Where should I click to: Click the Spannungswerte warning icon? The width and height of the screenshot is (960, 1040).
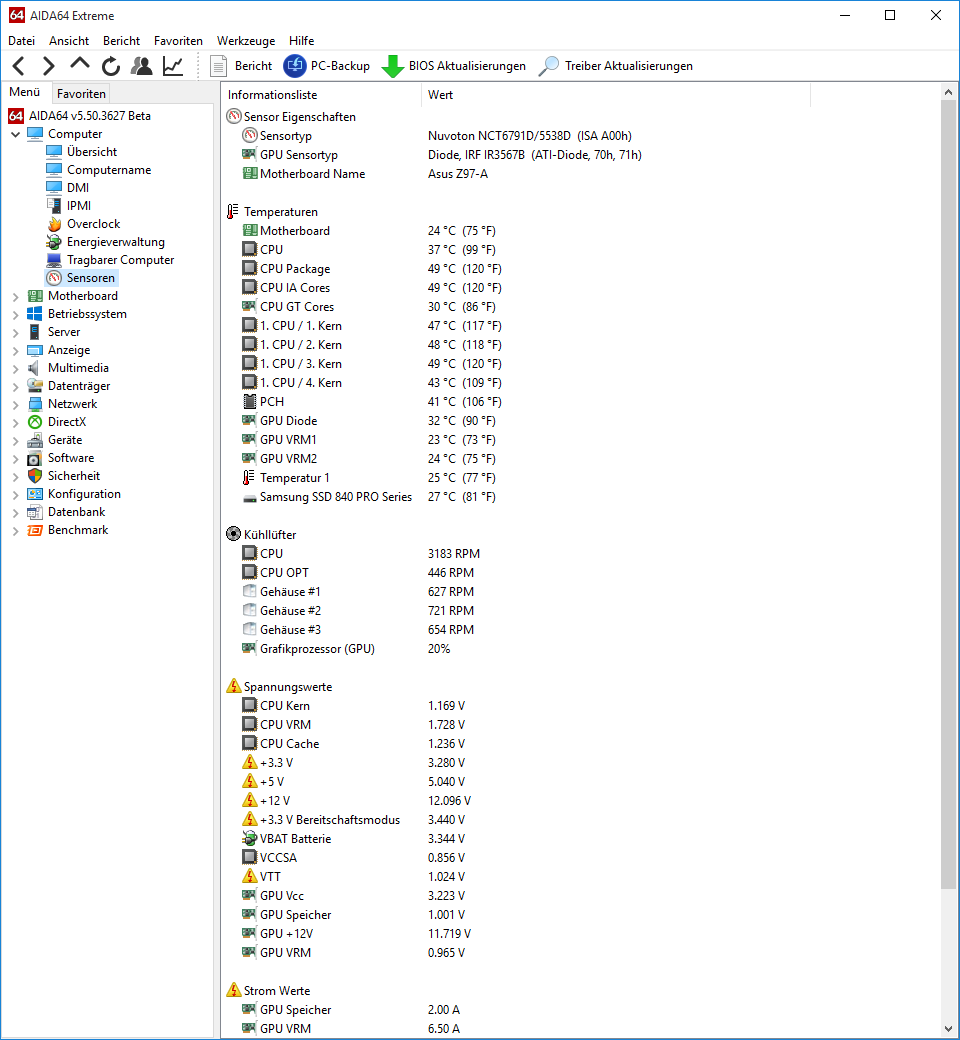pyautogui.click(x=234, y=686)
